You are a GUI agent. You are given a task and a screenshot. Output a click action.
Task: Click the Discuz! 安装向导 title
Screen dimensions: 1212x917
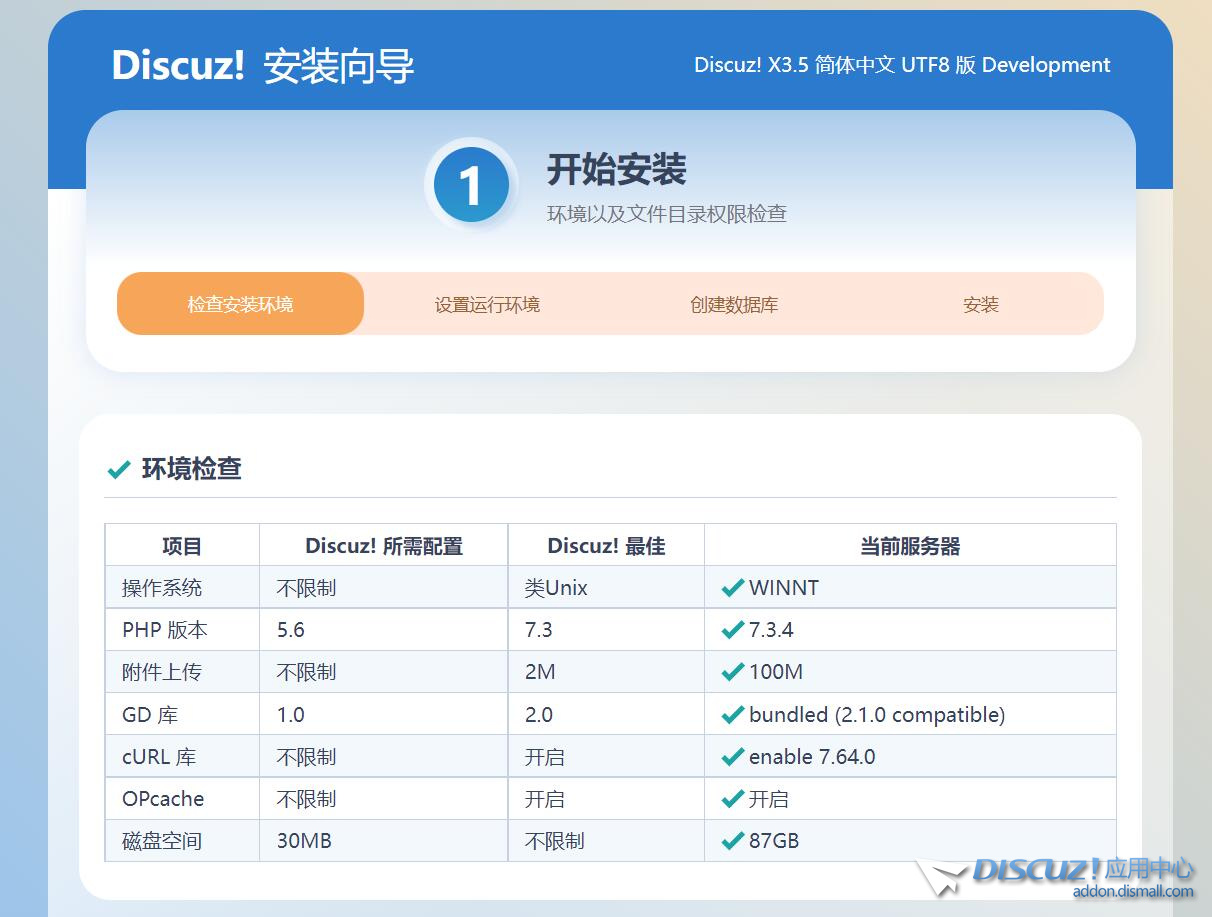click(x=263, y=66)
